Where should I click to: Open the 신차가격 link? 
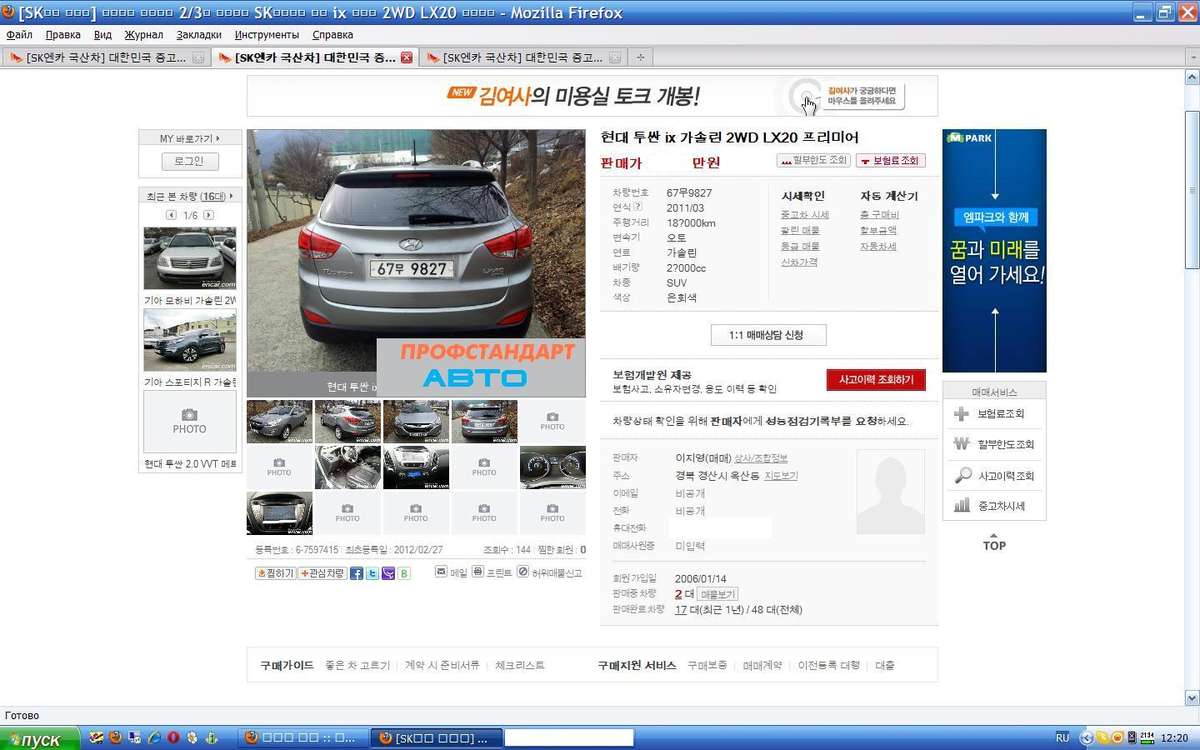799,262
